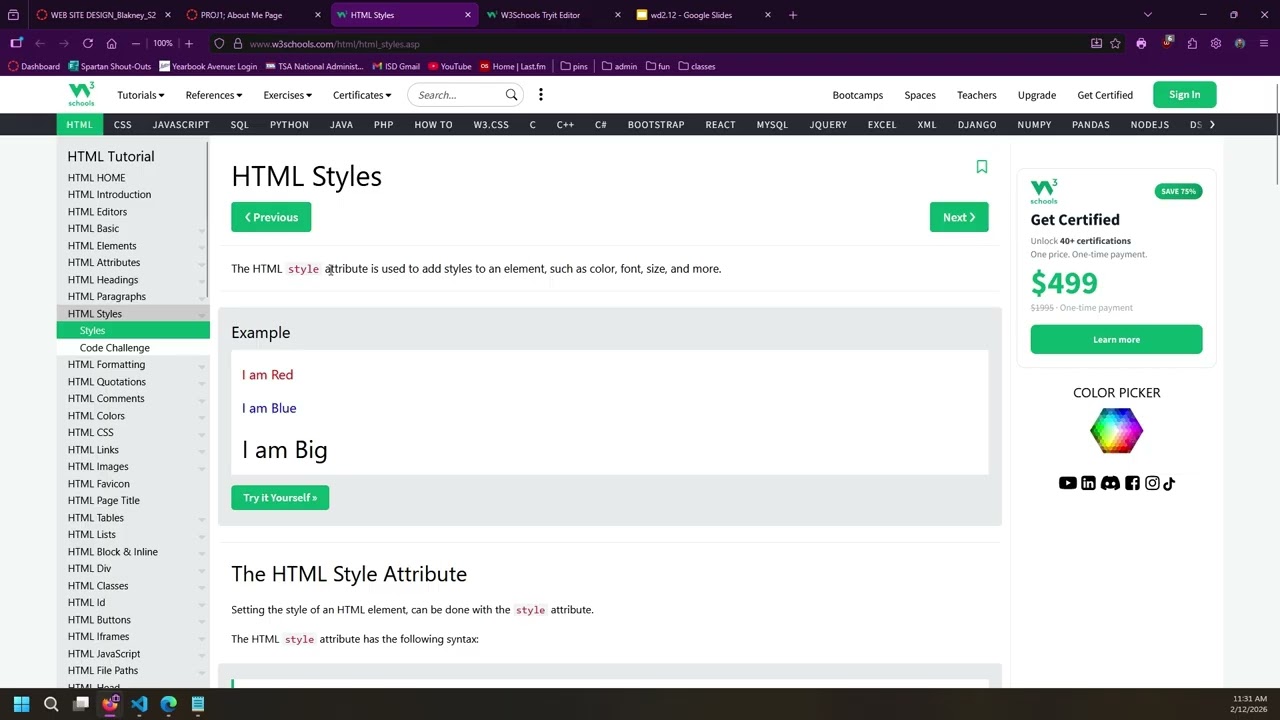1280x720 pixels.
Task: Open the Windows Start menu
Action: tap(22, 704)
